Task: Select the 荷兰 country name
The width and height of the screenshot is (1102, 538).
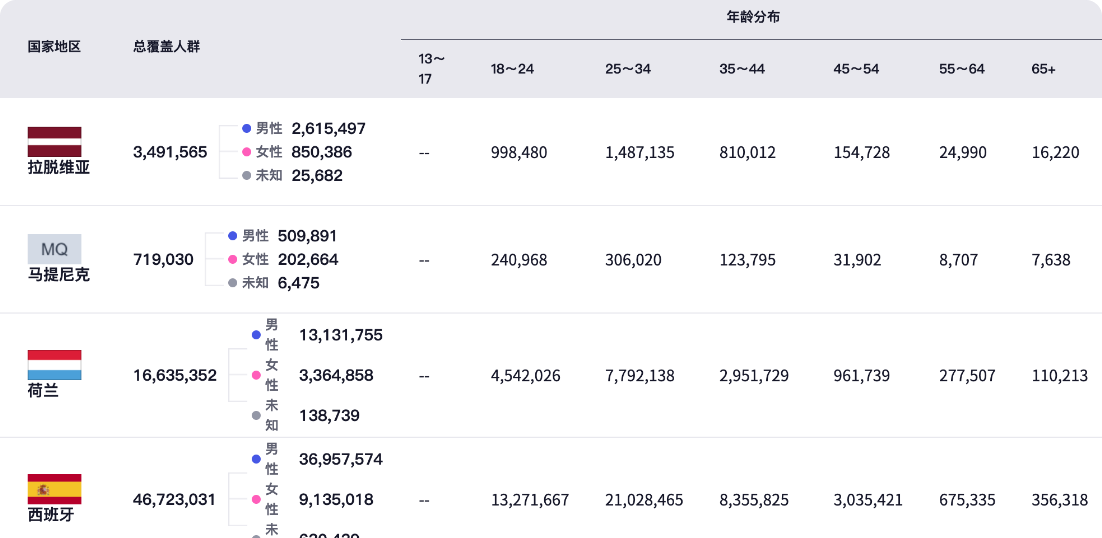Action: tap(43, 391)
